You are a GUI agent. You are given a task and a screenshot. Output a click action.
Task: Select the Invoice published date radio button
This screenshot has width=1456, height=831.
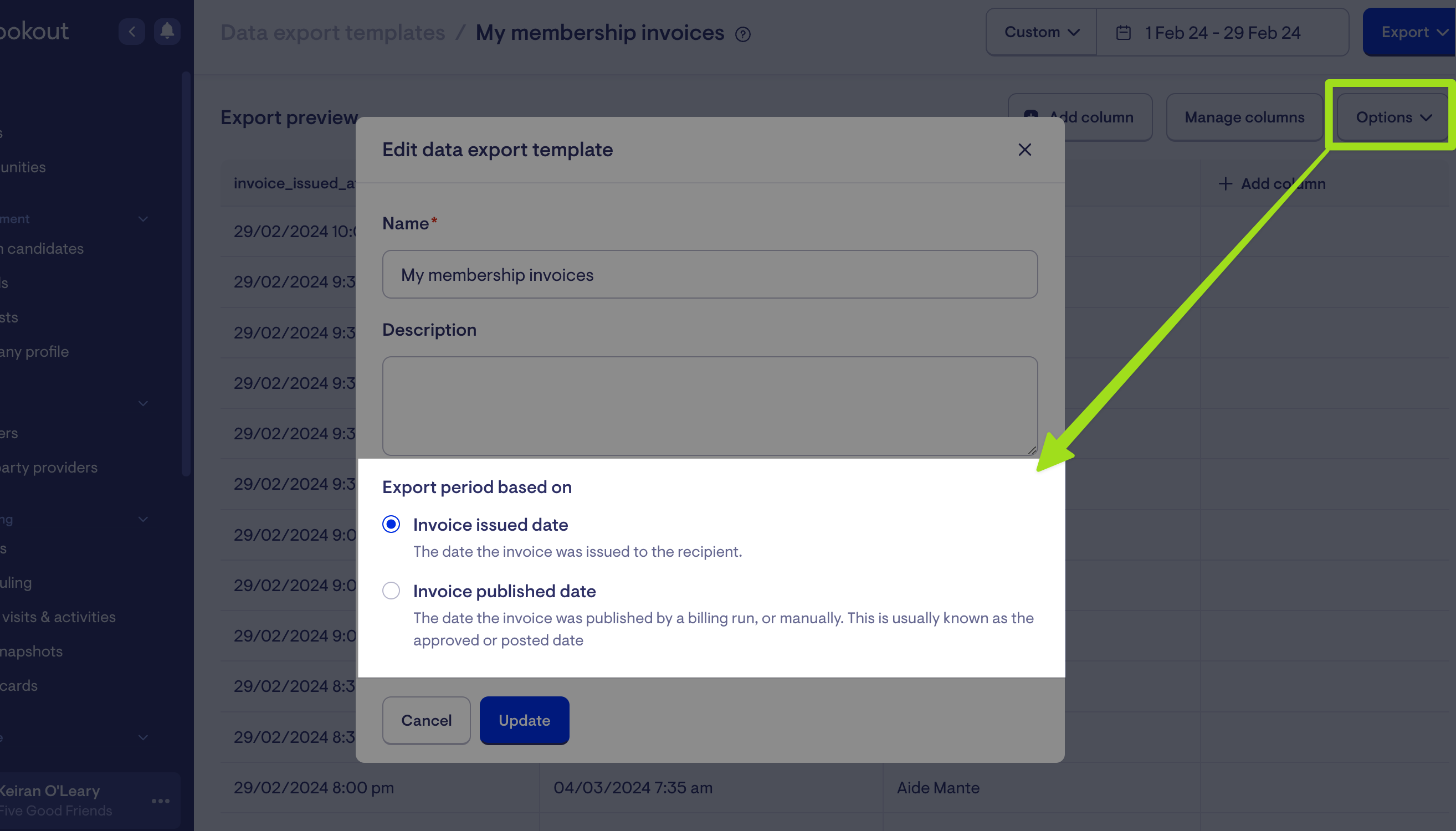tap(391, 590)
